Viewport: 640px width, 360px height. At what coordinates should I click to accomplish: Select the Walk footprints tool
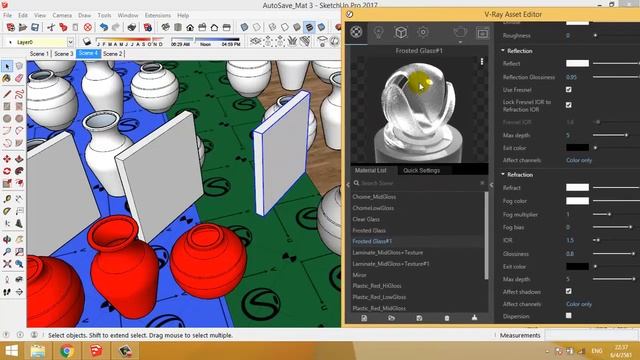coord(7,292)
